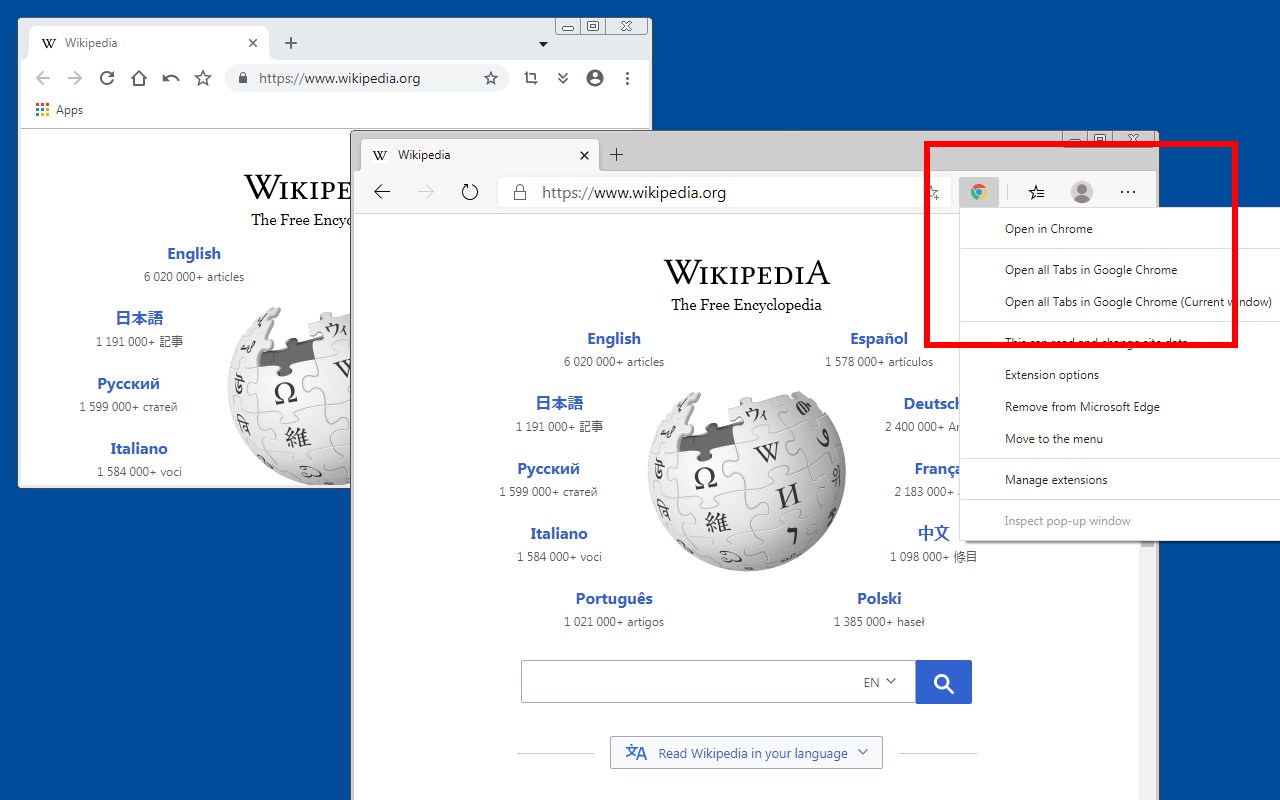The width and height of the screenshot is (1280, 800).
Task: Click the home icon in the Chrome toolbar
Action: point(139,78)
